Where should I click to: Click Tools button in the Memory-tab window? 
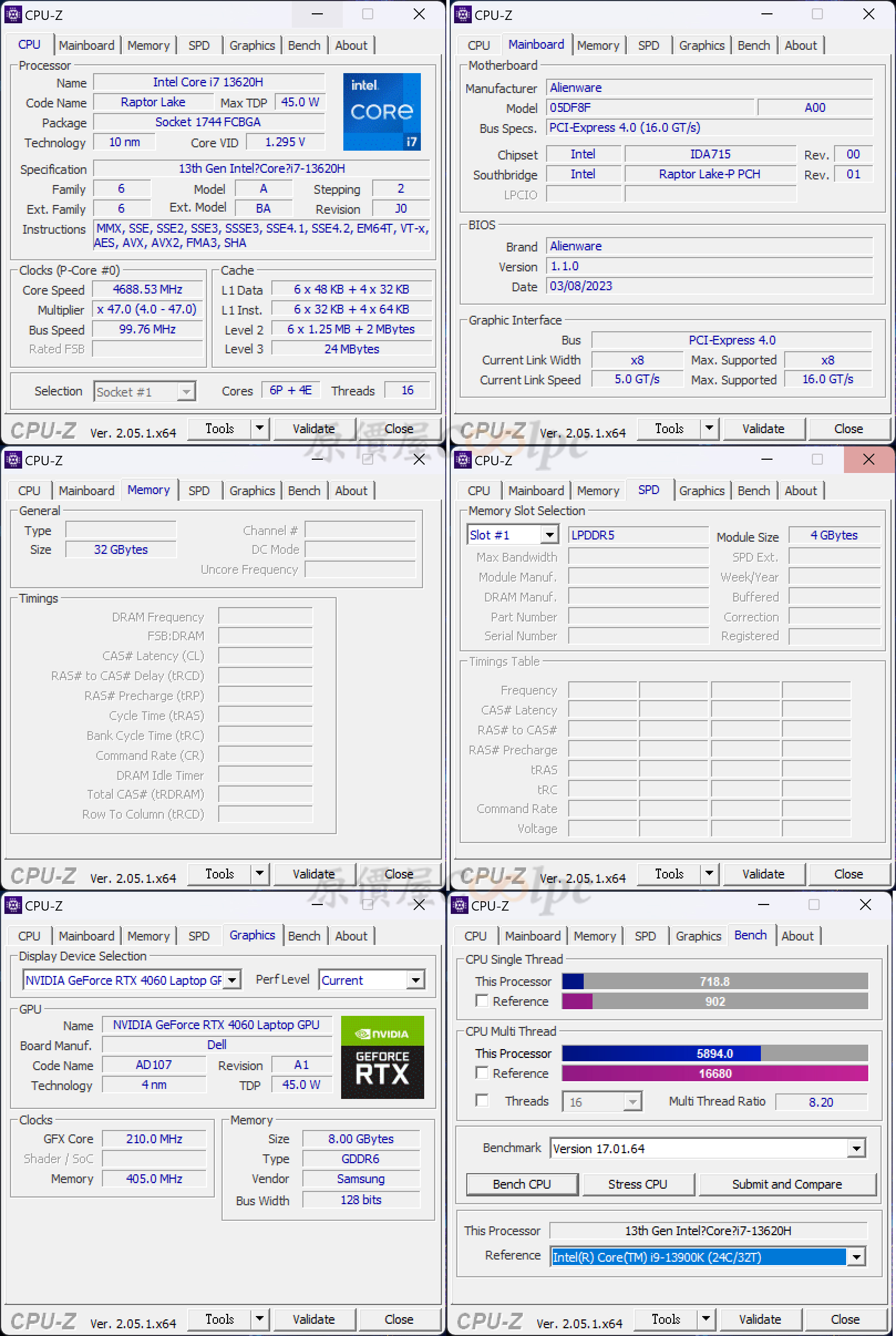tap(219, 873)
